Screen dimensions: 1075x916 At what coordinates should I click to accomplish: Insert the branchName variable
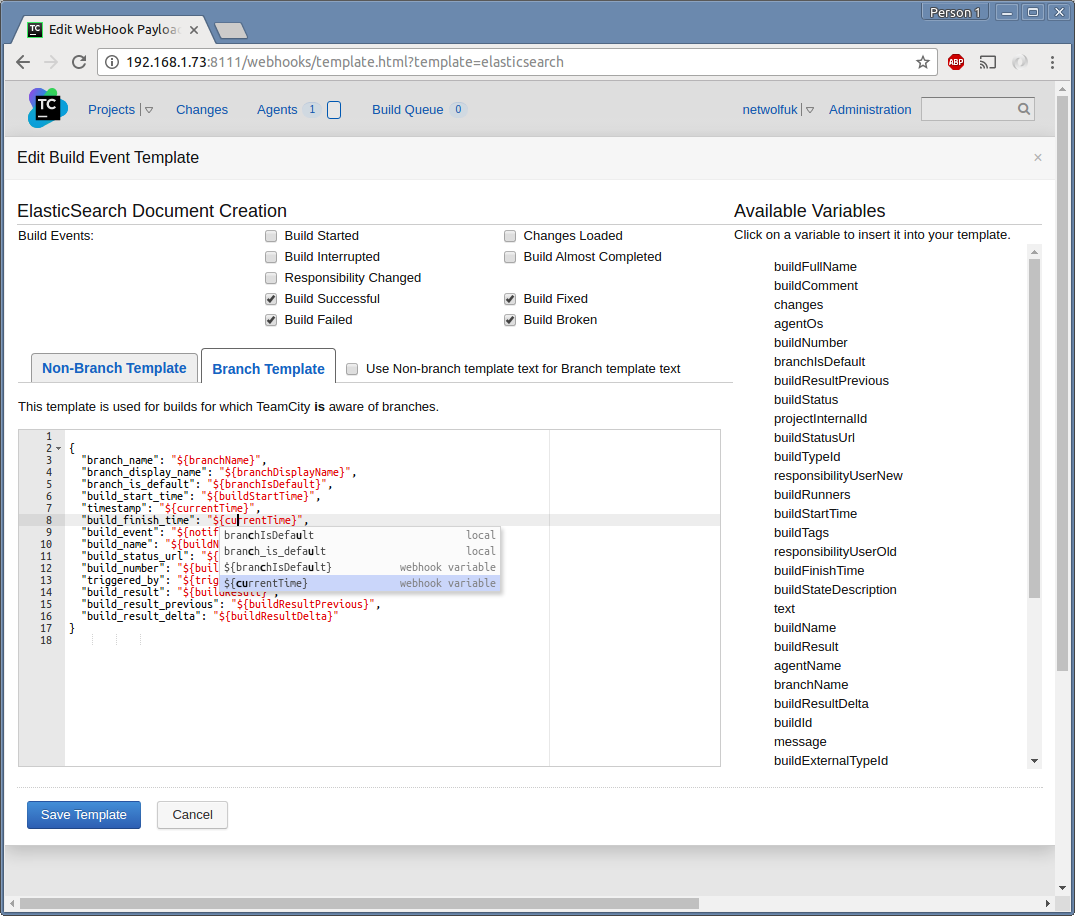pyautogui.click(x=811, y=685)
